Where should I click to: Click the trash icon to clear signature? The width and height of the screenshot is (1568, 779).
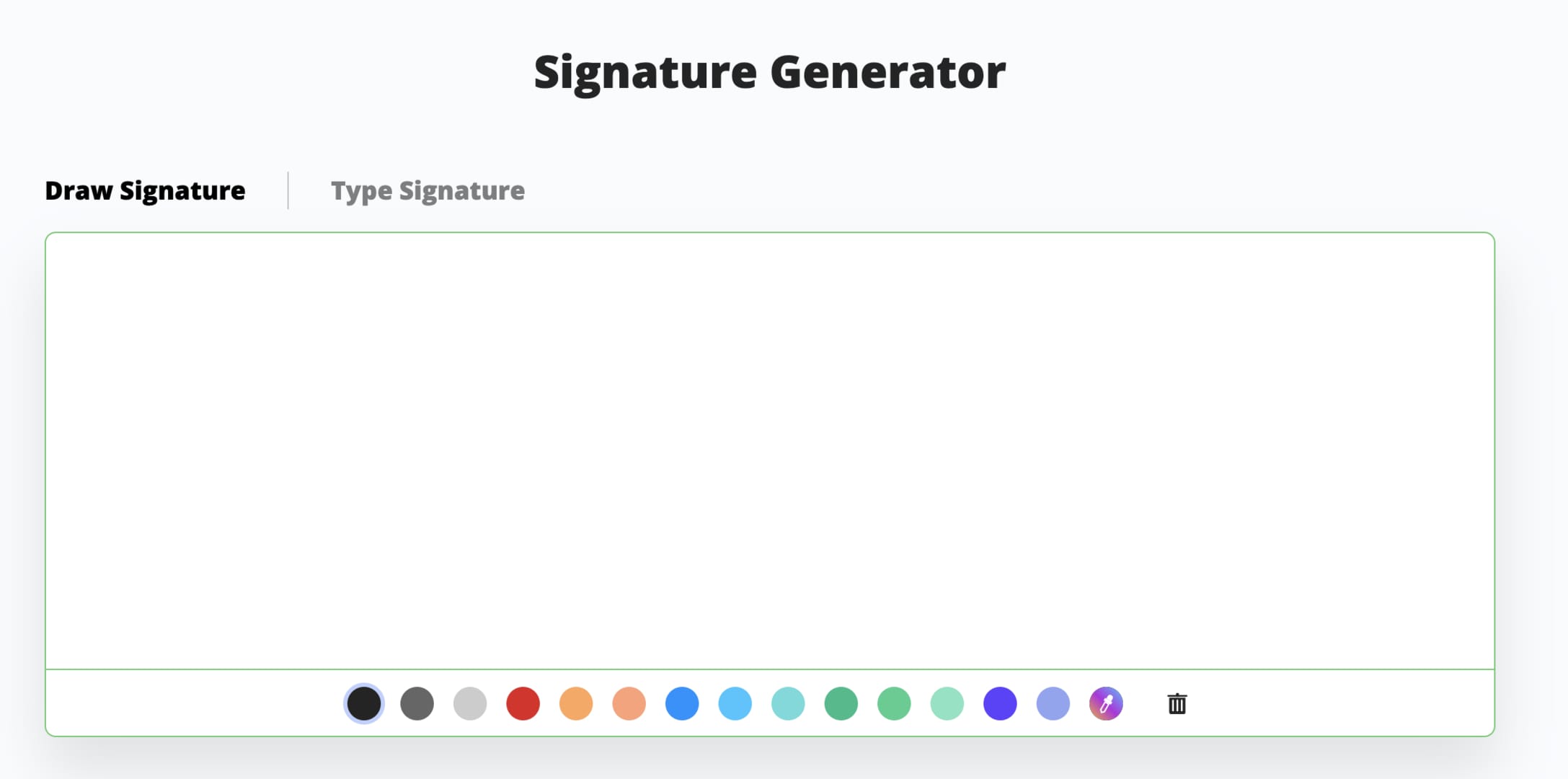tap(1177, 703)
